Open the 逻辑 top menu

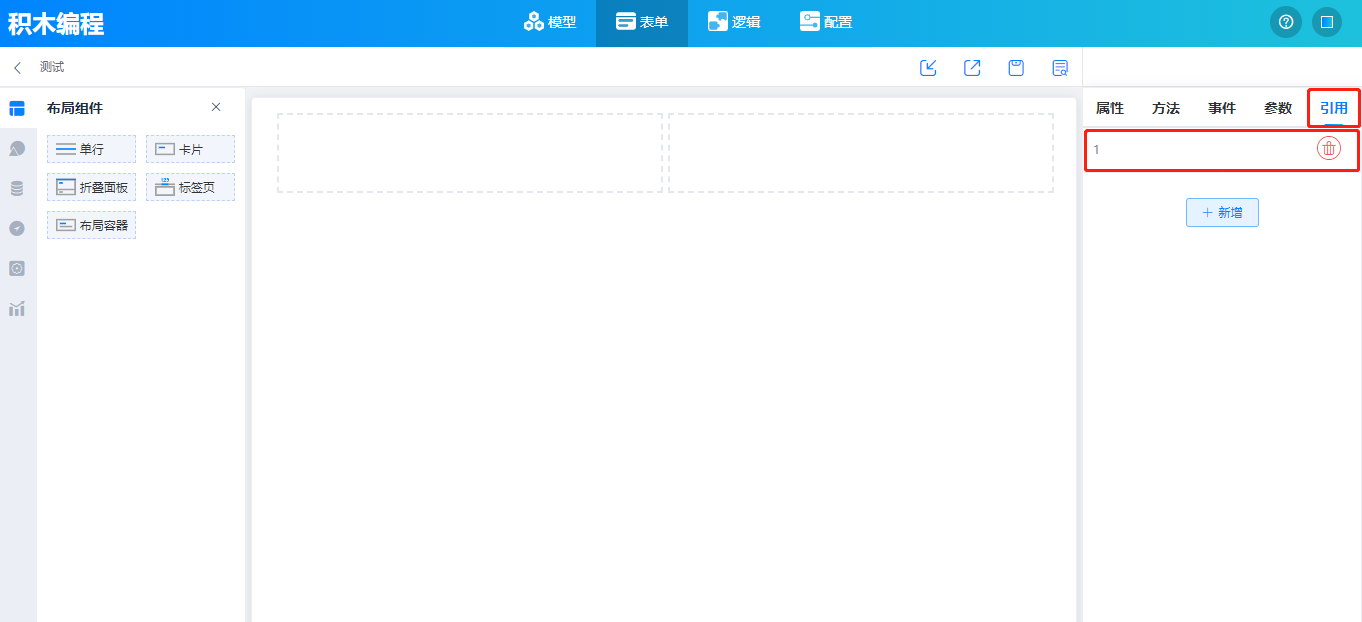tap(734, 22)
